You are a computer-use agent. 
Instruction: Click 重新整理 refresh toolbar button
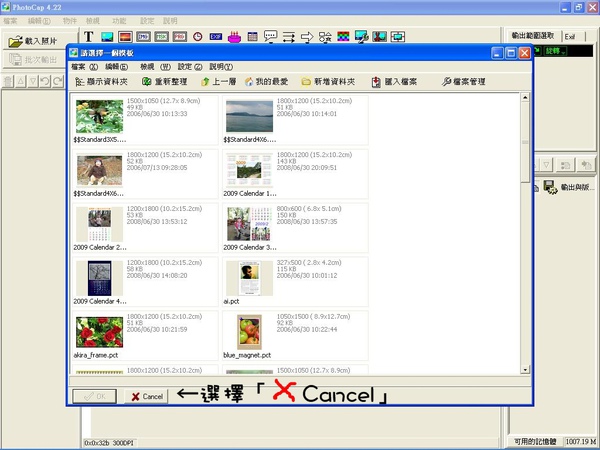[x=165, y=82]
